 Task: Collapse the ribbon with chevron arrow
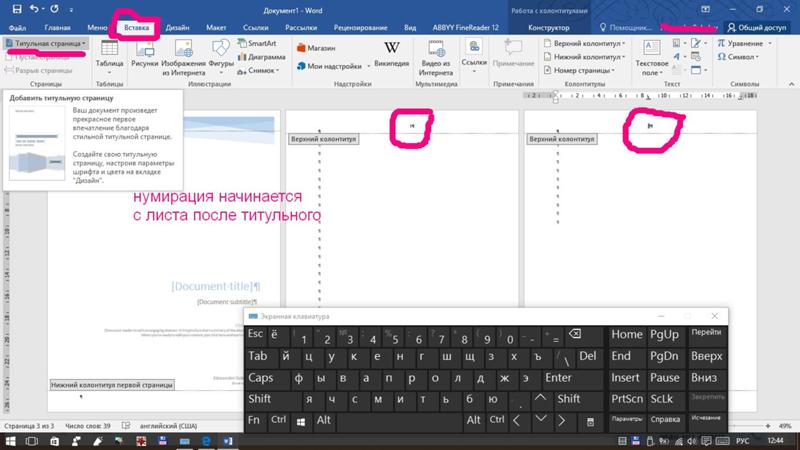(x=791, y=84)
